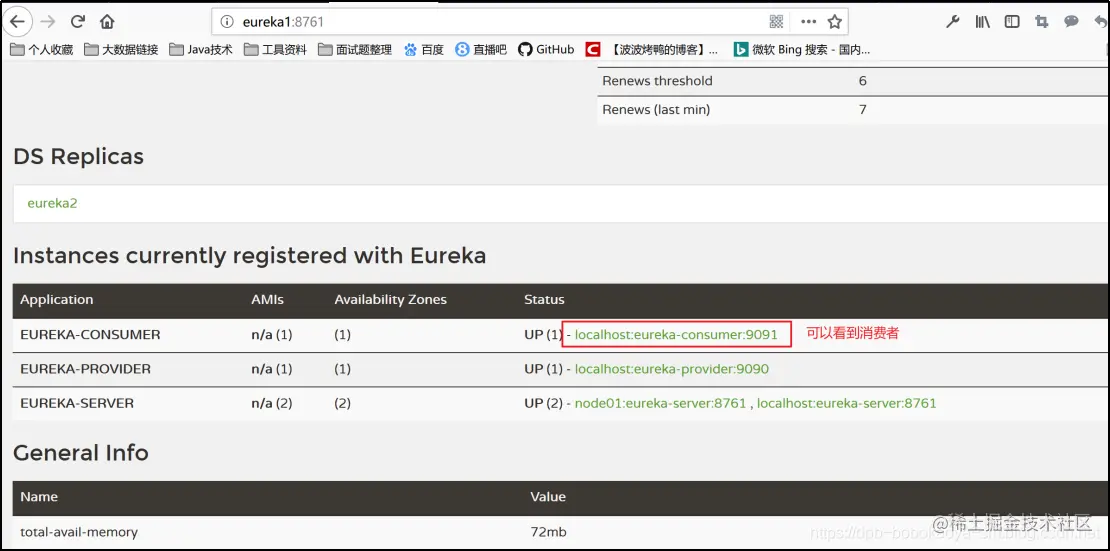Image resolution: width=1110 pixels, height=551 pixels.
Task: Open node01:eureka-server:8761 instance link
Action: (660, 404)
